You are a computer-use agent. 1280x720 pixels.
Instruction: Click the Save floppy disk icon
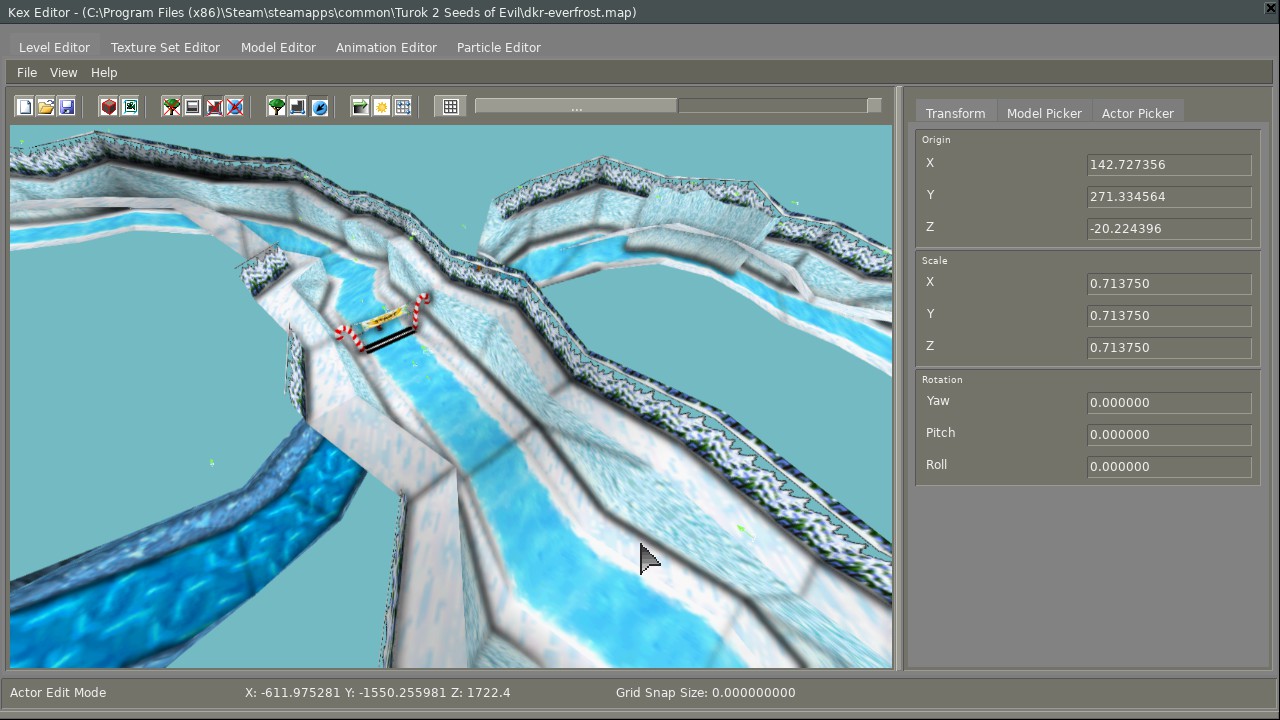[67, 107]
